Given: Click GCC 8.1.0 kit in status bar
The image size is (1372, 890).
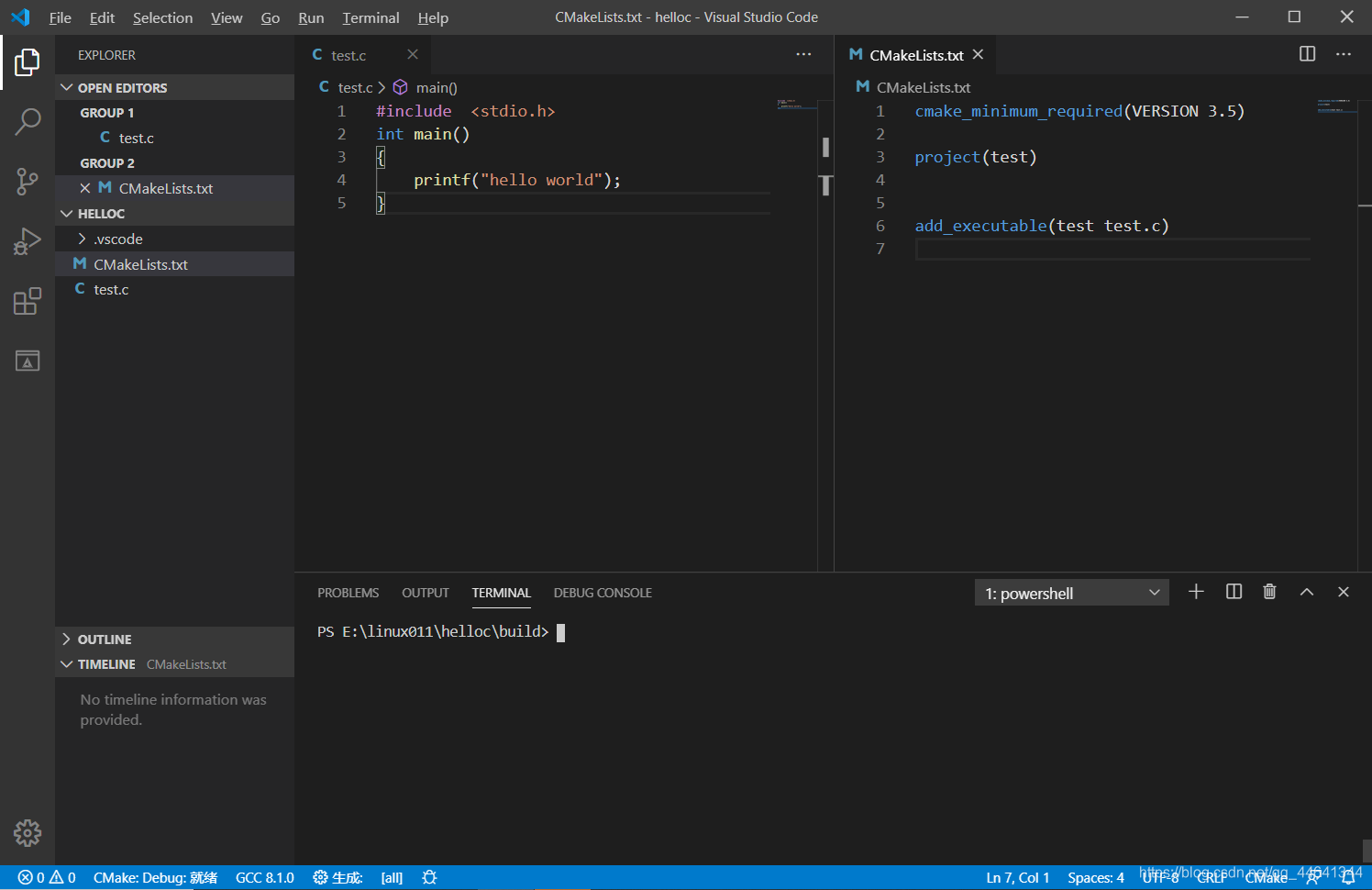Looking at the screenshot, I should pyautogui.click(x=264, y=877).
